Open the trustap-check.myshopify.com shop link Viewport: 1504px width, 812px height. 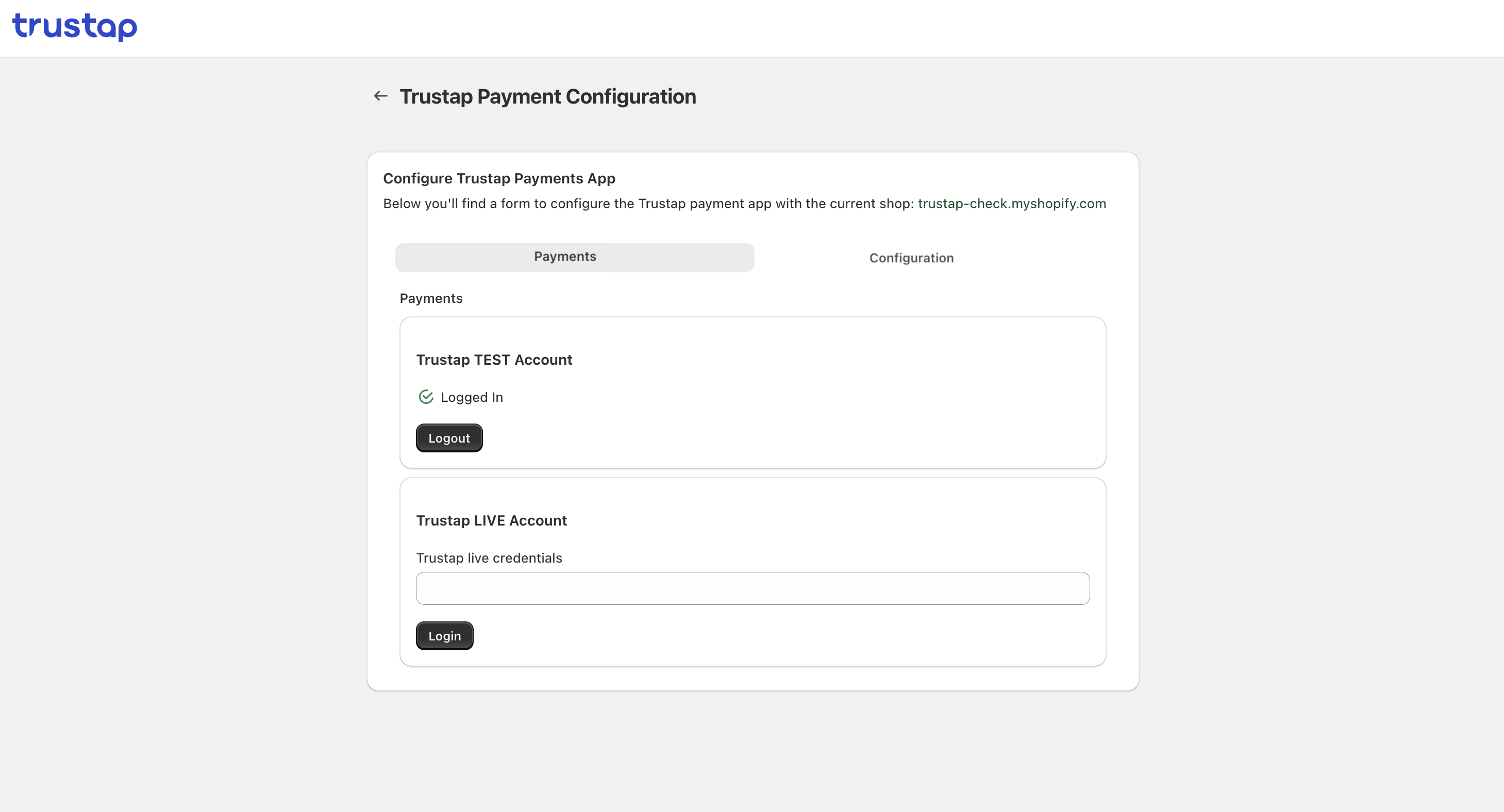point(1012,204)
